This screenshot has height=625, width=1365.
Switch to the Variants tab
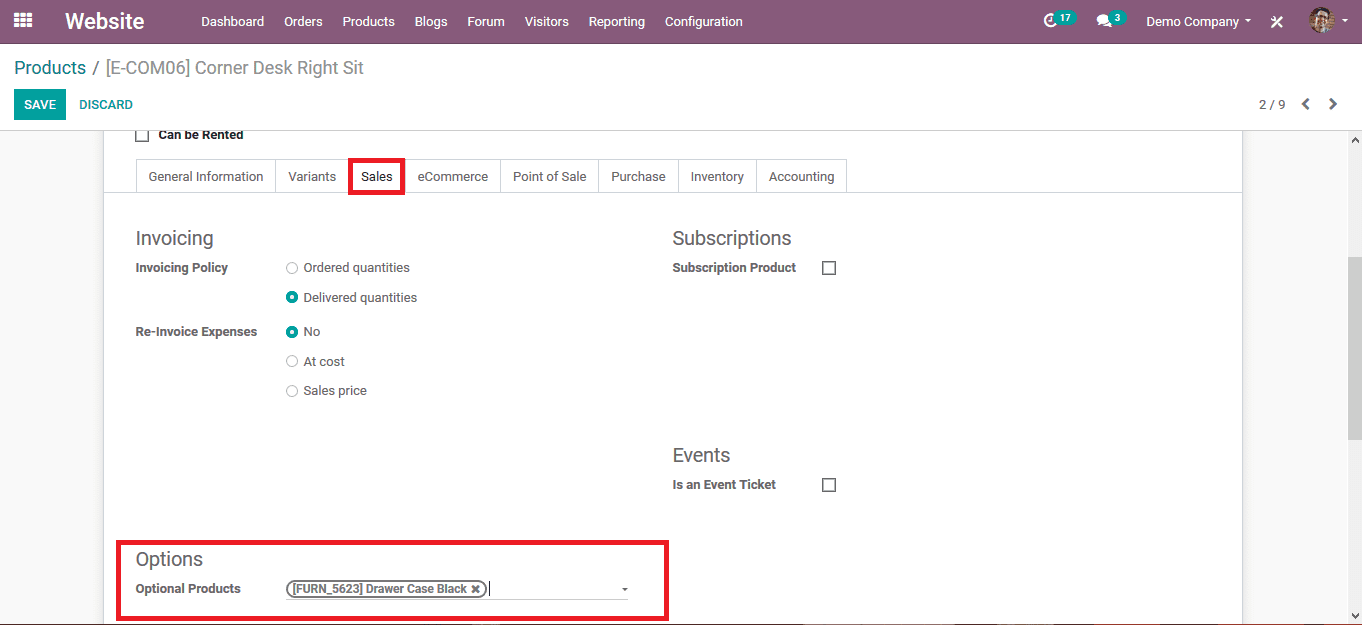[x=312, y=176]
